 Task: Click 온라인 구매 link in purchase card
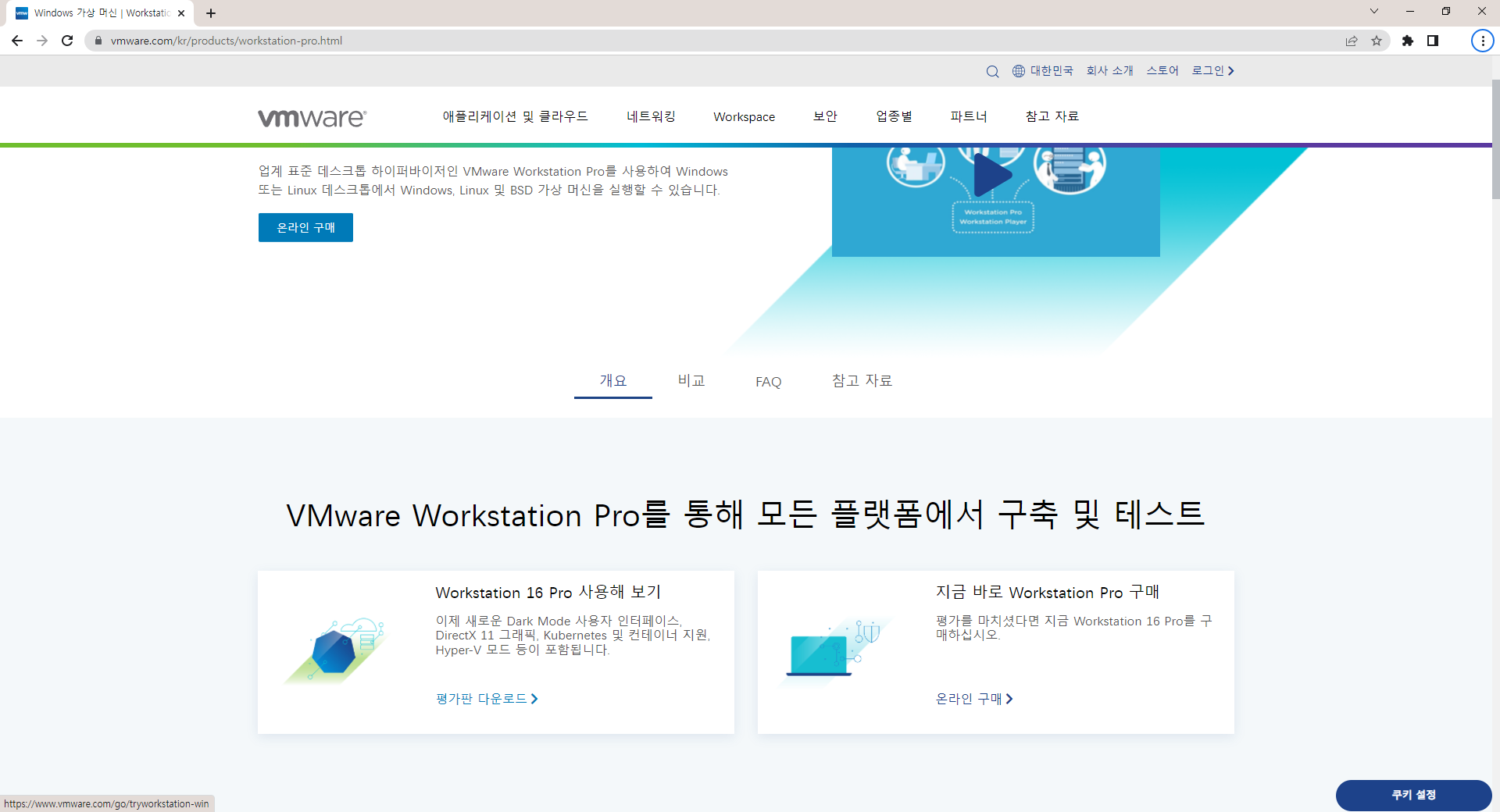(974, 699)
